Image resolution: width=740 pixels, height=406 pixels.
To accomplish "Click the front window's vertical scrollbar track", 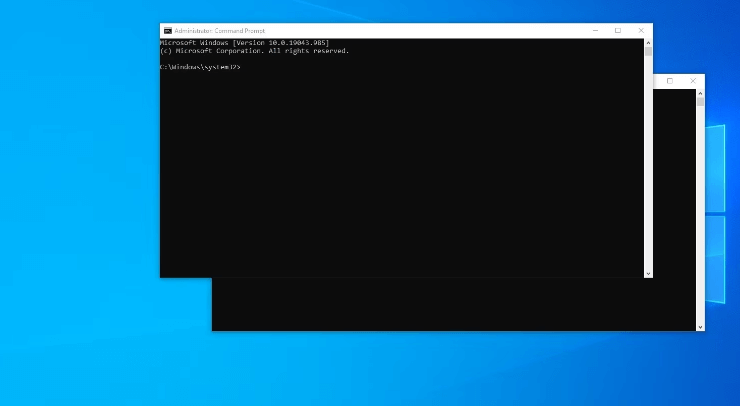I will [x=648, y=160].
